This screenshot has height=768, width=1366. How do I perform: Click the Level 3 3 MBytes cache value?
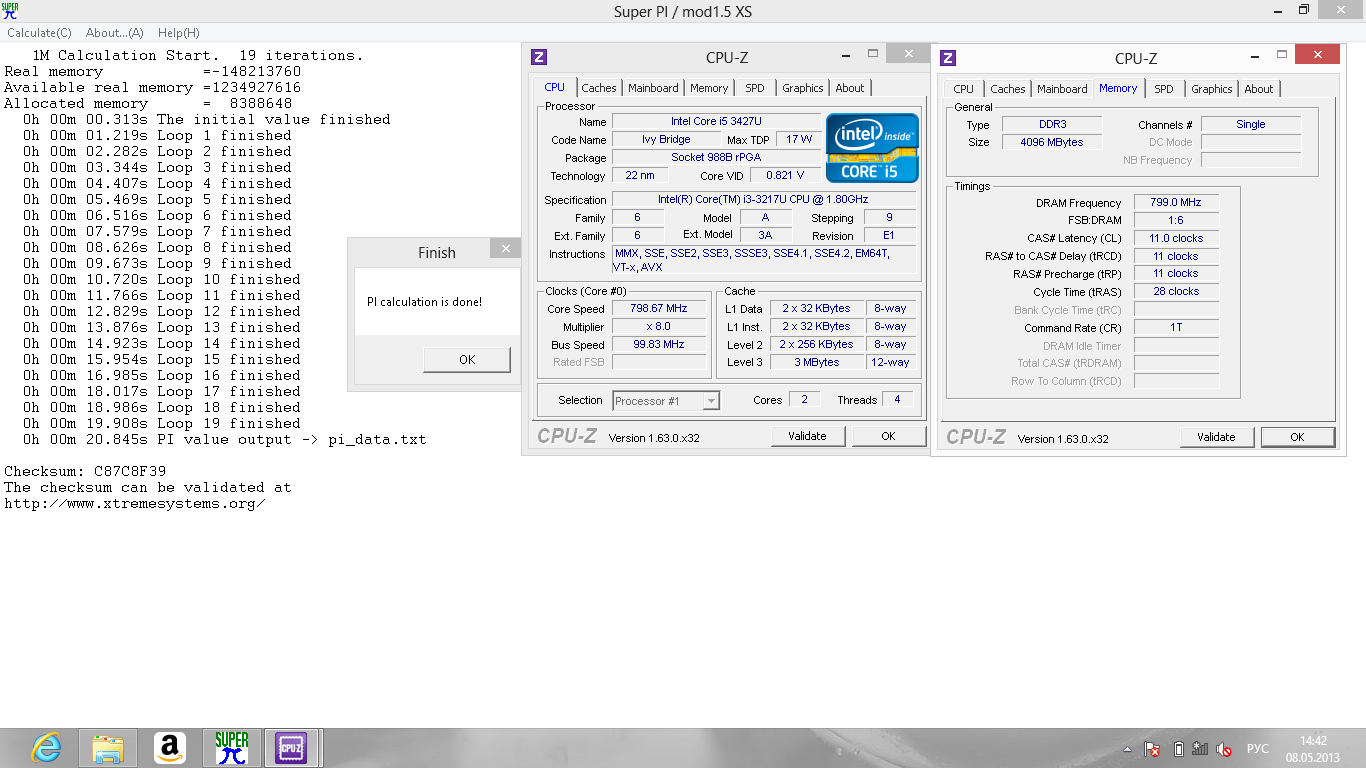coord(816,362)
